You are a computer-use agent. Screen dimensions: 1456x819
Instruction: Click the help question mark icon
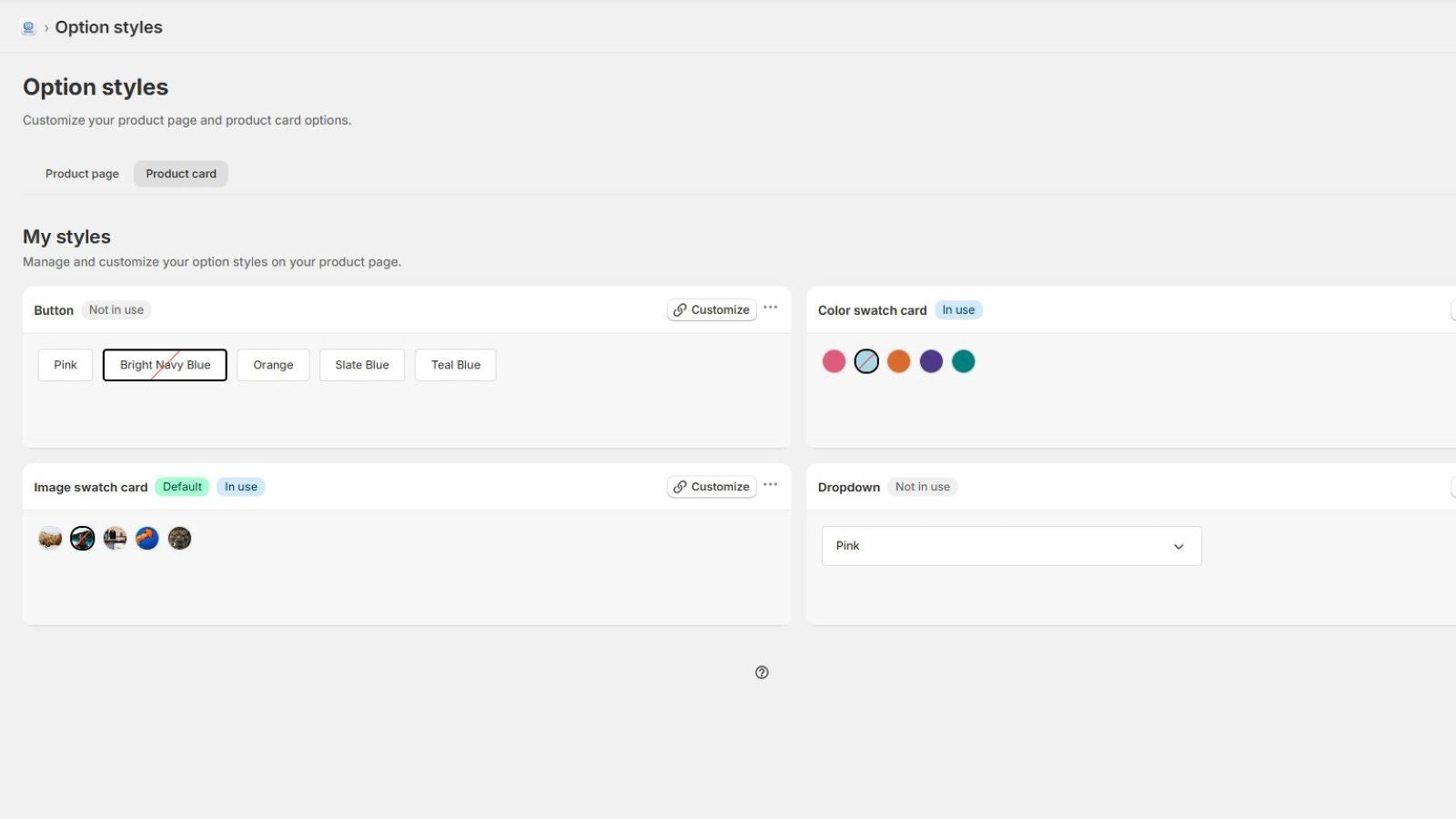click(762, 672)
